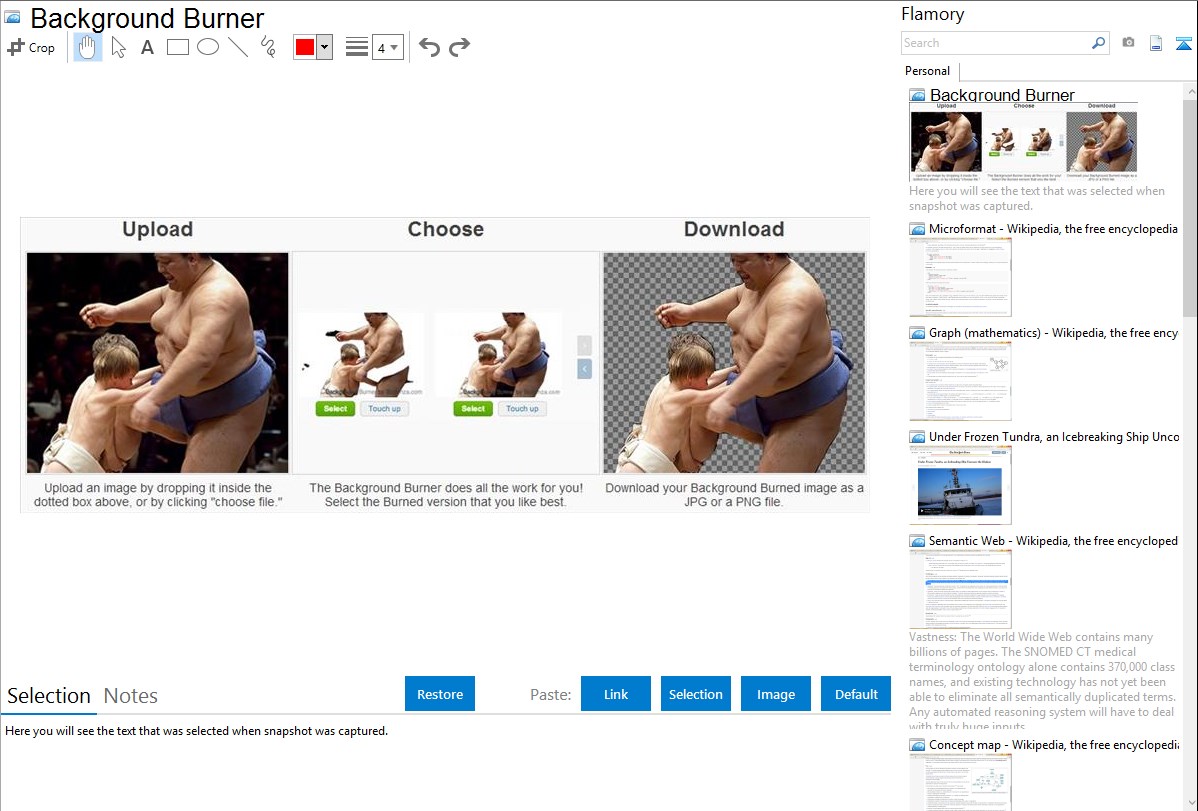Click the Choose heading in snapshot
This screenshot has height=811, width=1198.
[x=445, y=229]
